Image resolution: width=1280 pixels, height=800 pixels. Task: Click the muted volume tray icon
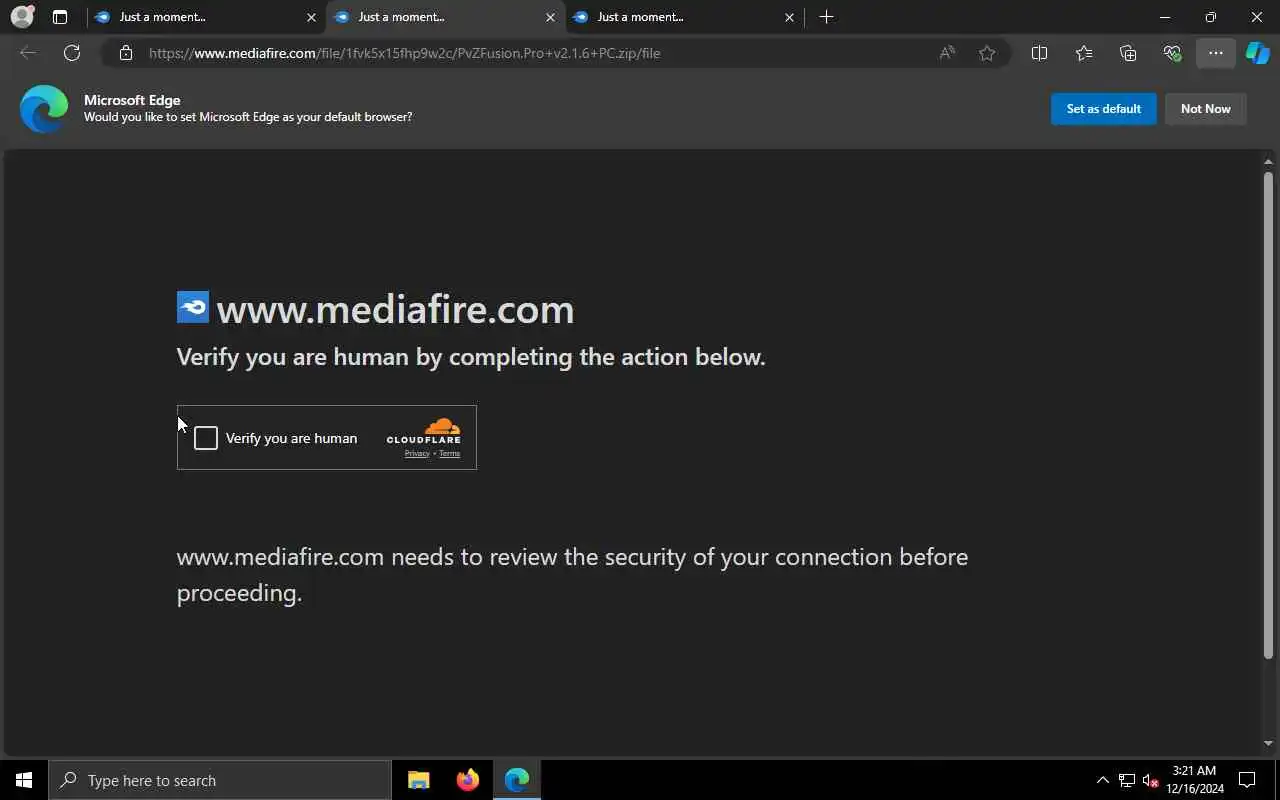1150,780
